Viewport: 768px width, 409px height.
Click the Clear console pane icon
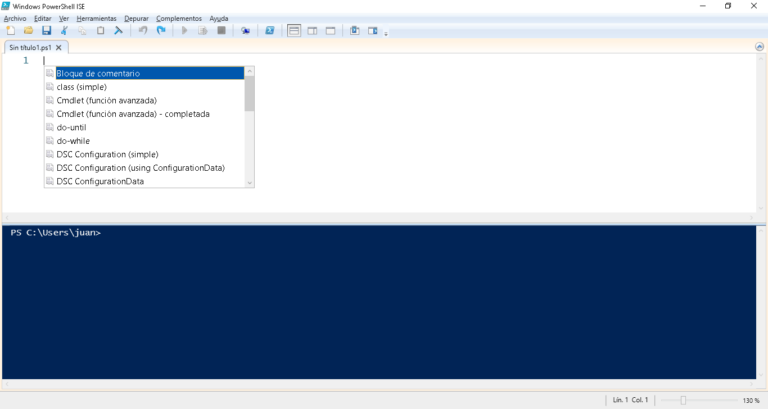(x=118, y=31)
